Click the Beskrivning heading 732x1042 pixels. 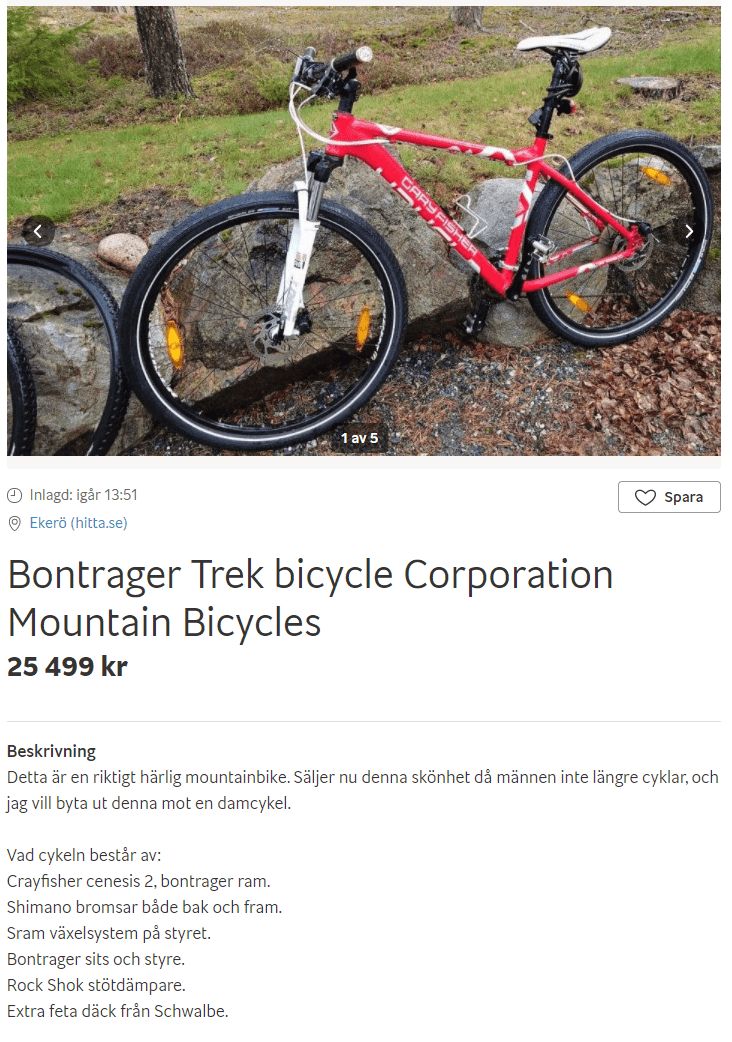point(51,751)
